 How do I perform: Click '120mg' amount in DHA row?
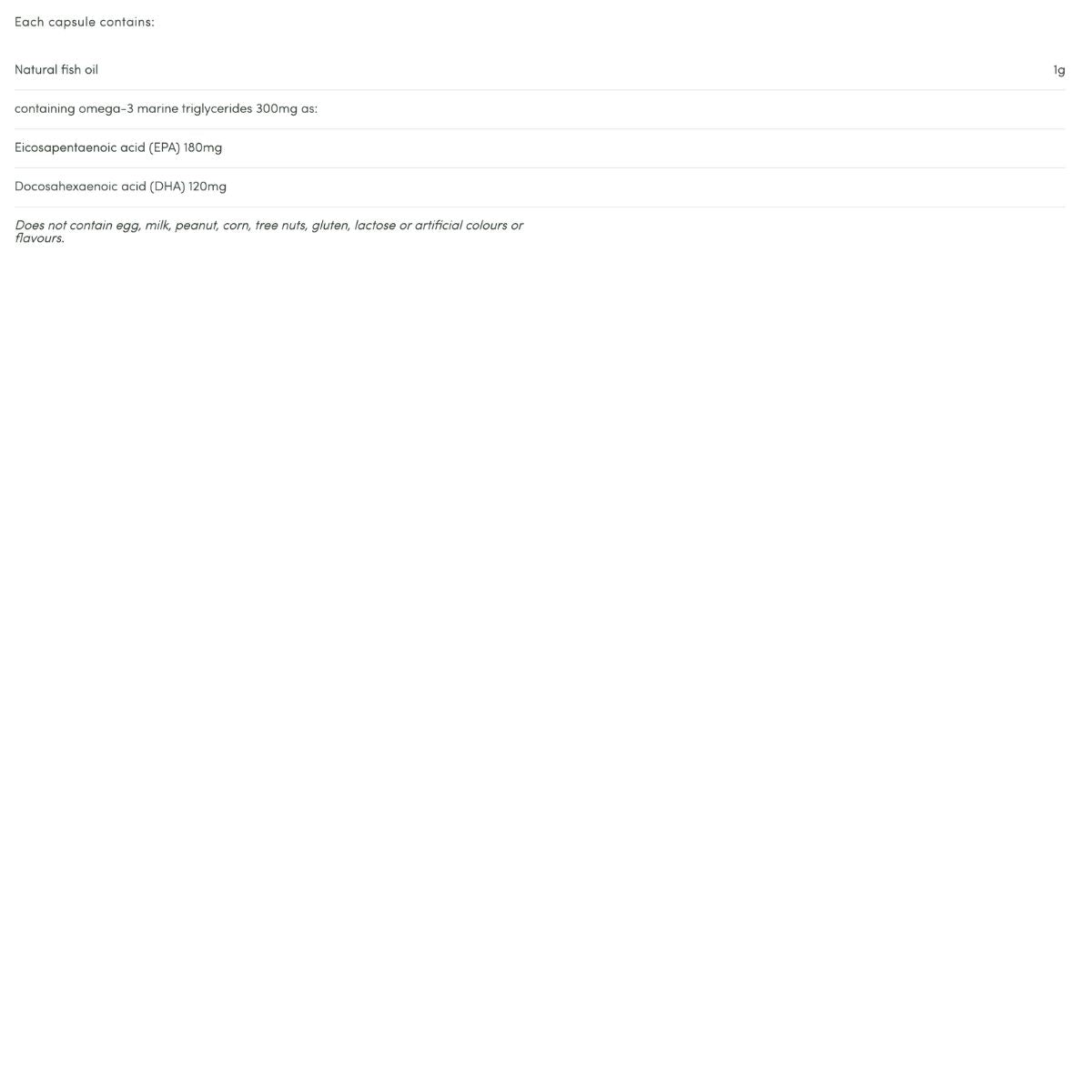click(x=207, y=187)
